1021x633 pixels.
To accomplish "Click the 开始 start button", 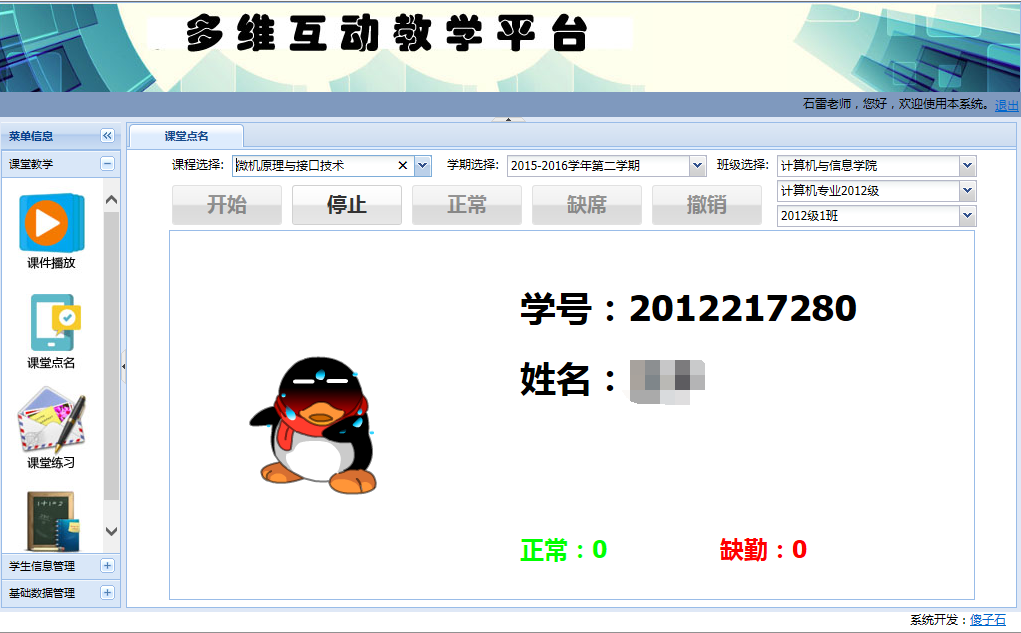I will [227, 204].
